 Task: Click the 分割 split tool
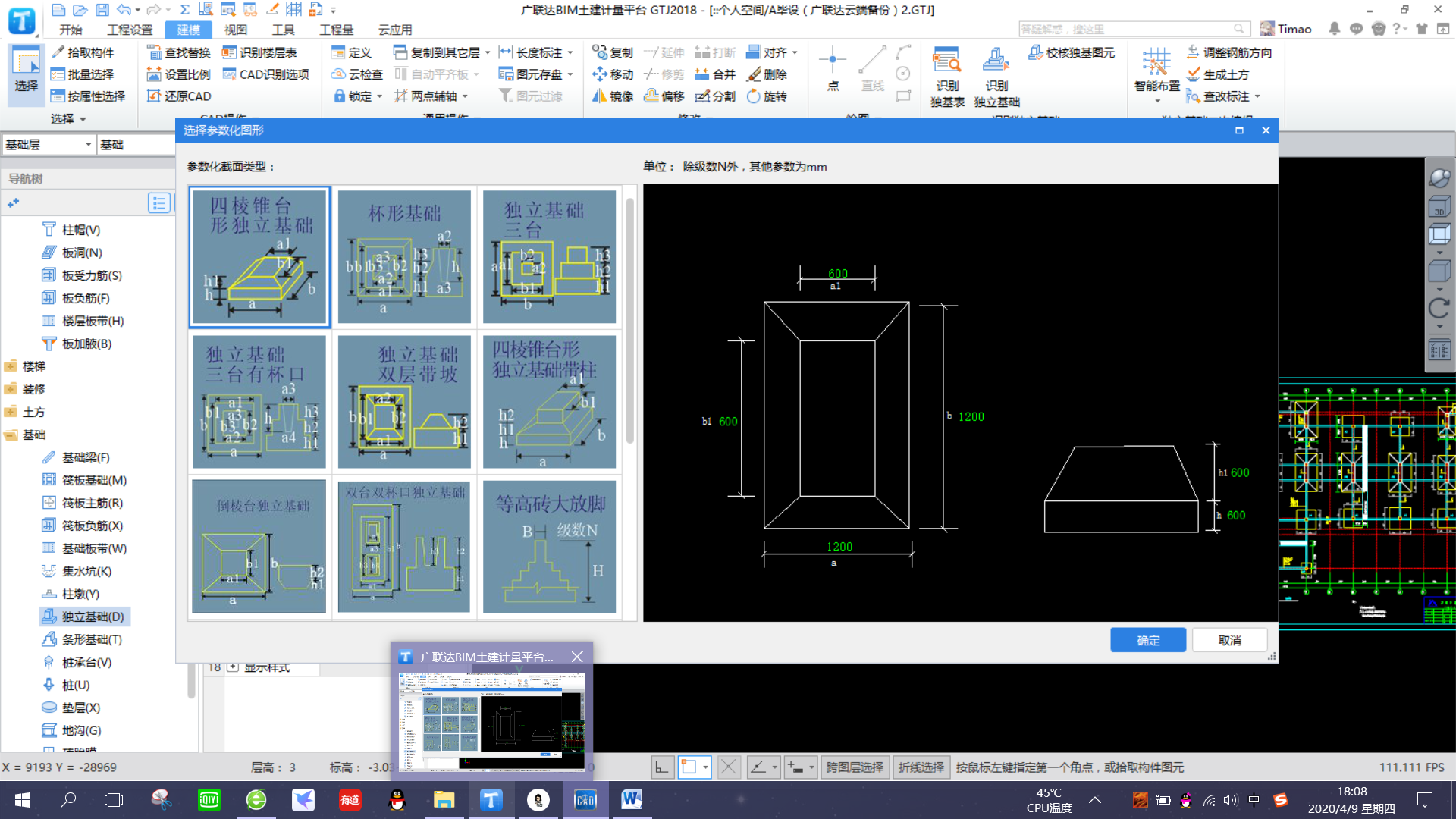tap(715, 96)
